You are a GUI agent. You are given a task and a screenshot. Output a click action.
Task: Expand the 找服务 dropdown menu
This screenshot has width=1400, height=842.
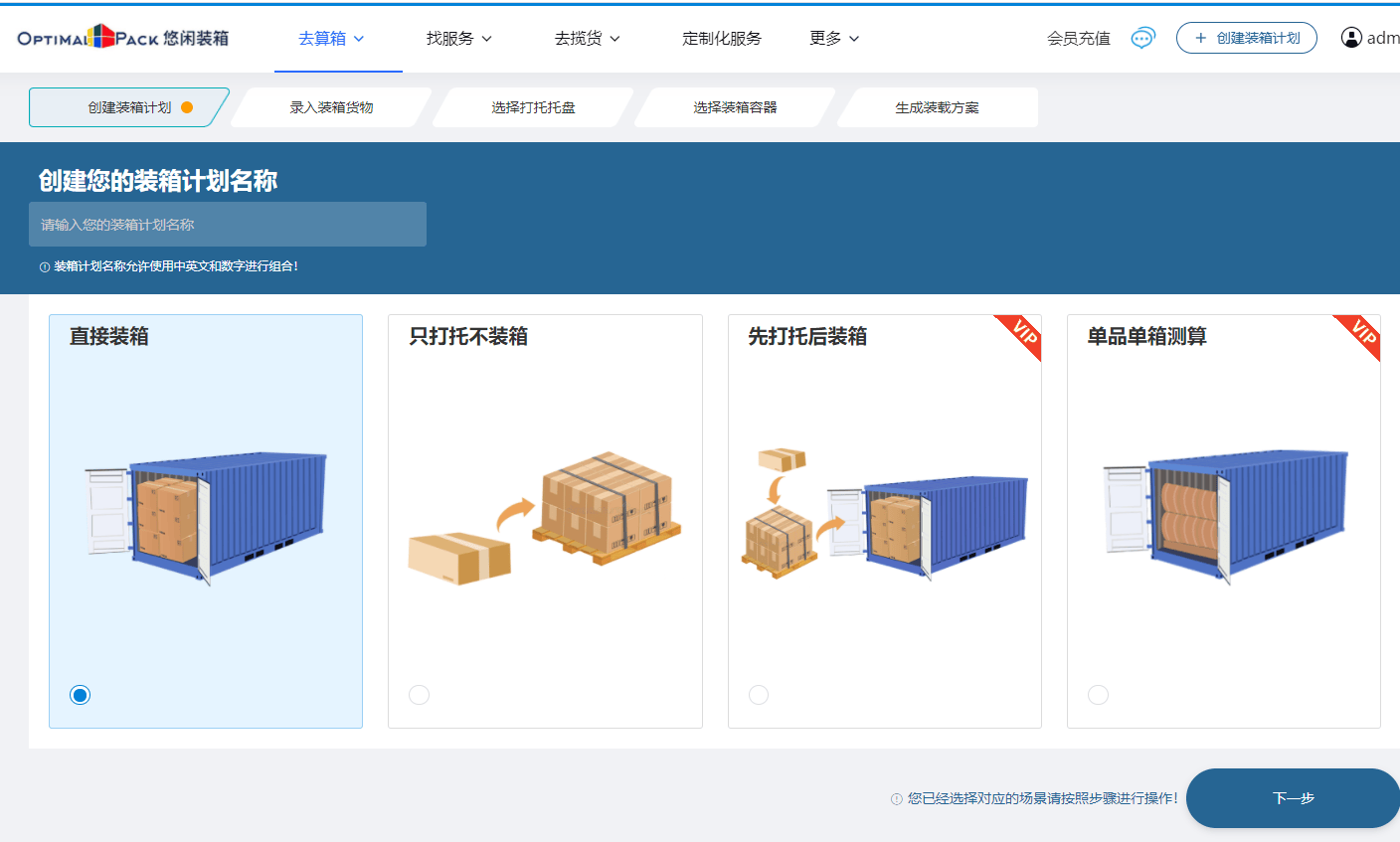(458, 39)
